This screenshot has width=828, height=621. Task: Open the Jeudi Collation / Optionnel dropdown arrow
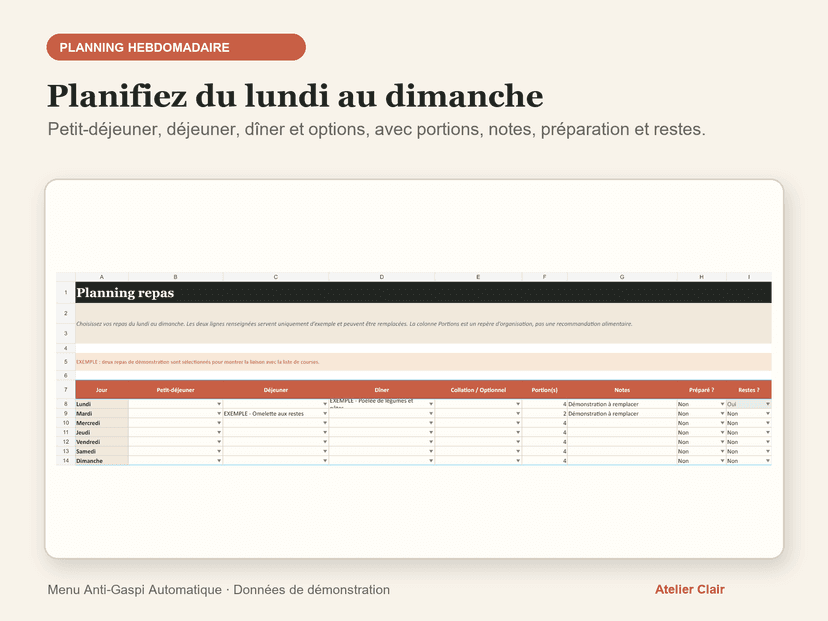click(518, 432)
